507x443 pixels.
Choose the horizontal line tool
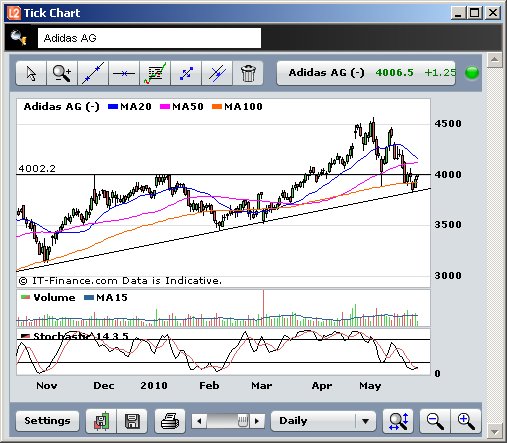pyautogui.click(x=124, y=73)
